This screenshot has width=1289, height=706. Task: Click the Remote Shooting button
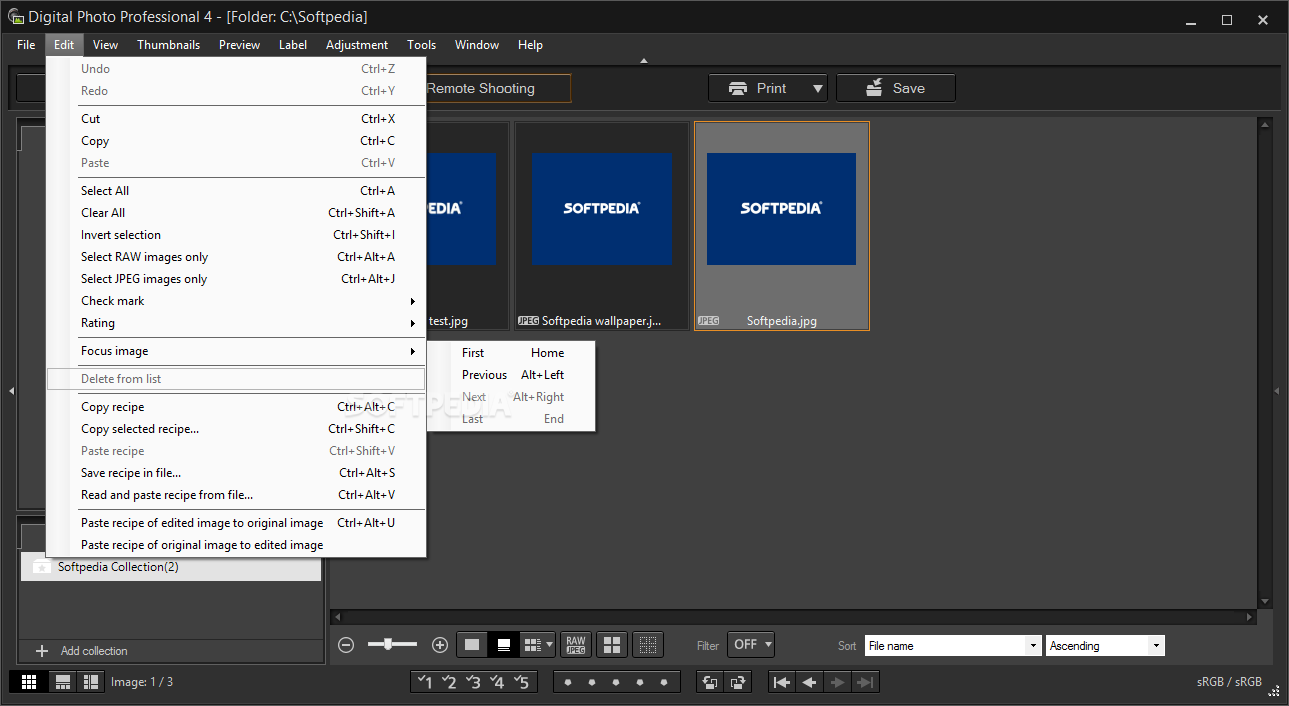499,88
